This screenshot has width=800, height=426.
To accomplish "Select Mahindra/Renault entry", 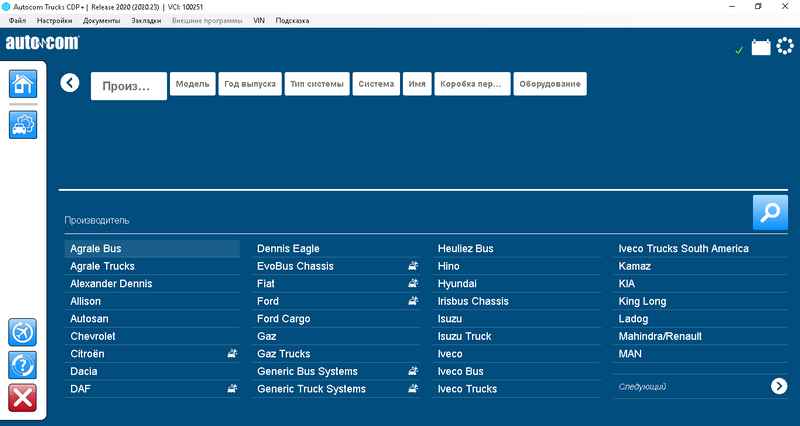I will point(701,336).
